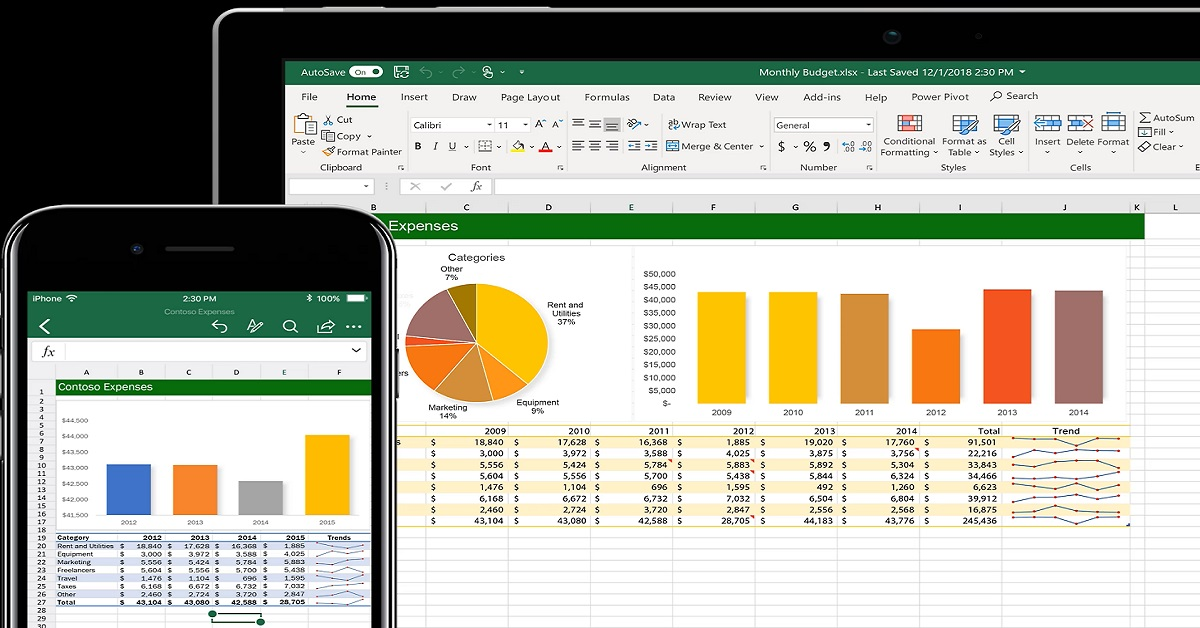Toggle bold formatting
The width and height of the screenshot is (1200, 628).
[419, 147]
